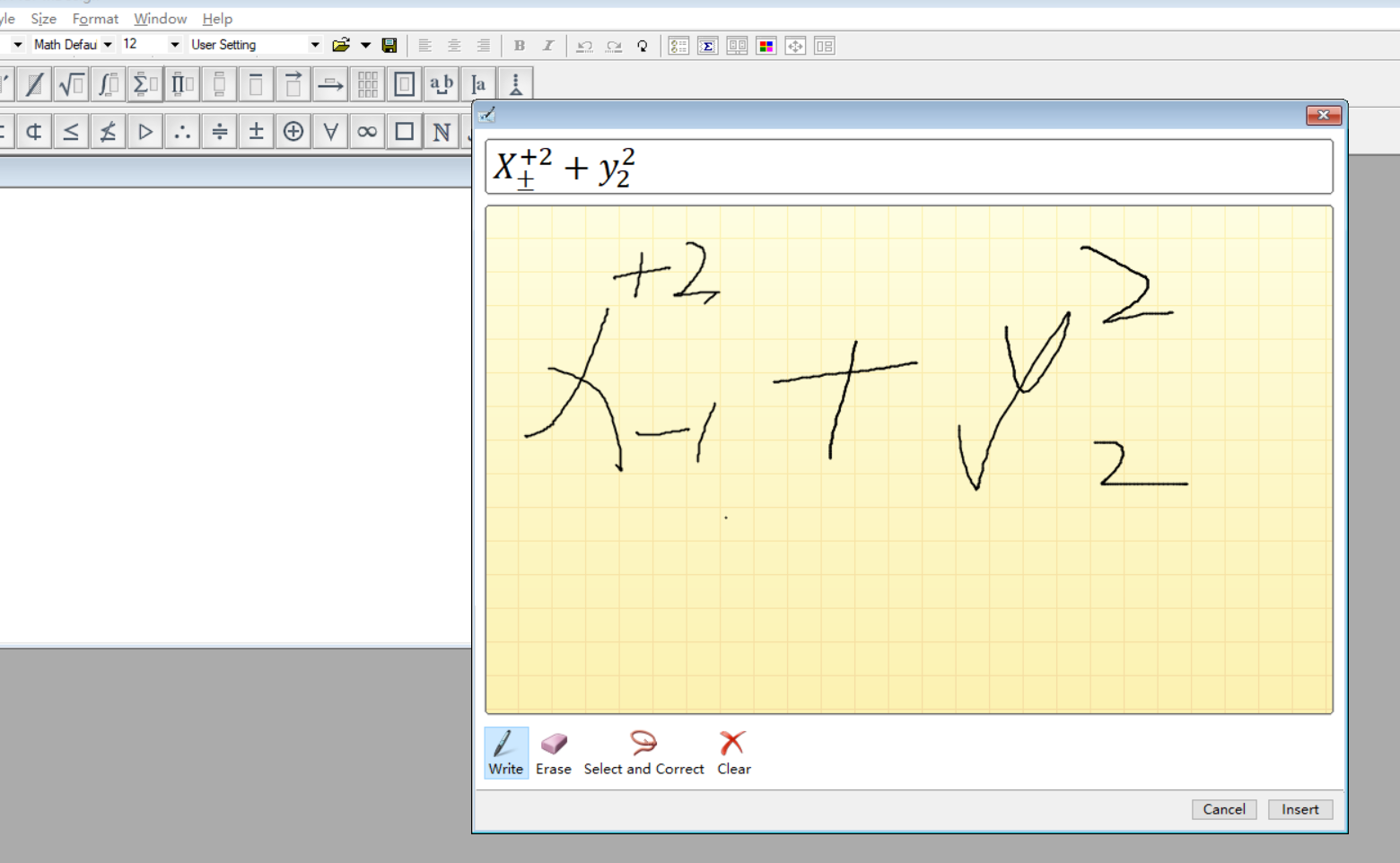Insert a product template

(181, 83)
